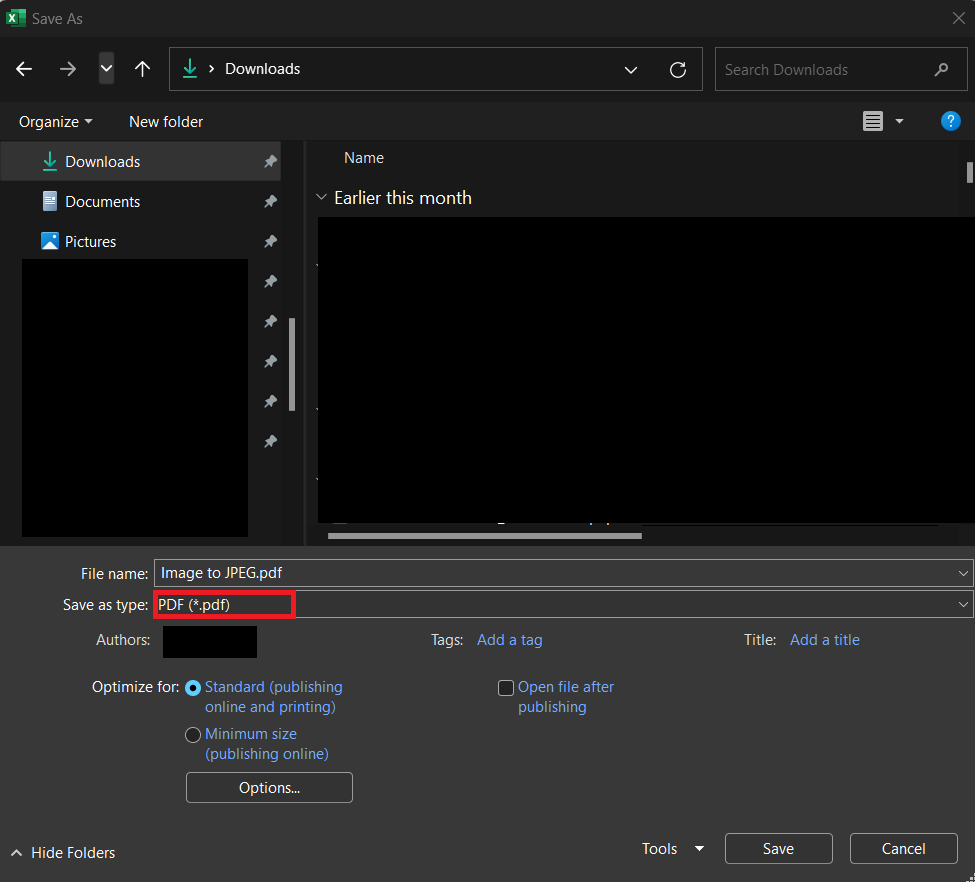The width and height of the screenshot is (975, 882).
Task: Open the view options dropdown arrow
Action: tap(899, 121)
